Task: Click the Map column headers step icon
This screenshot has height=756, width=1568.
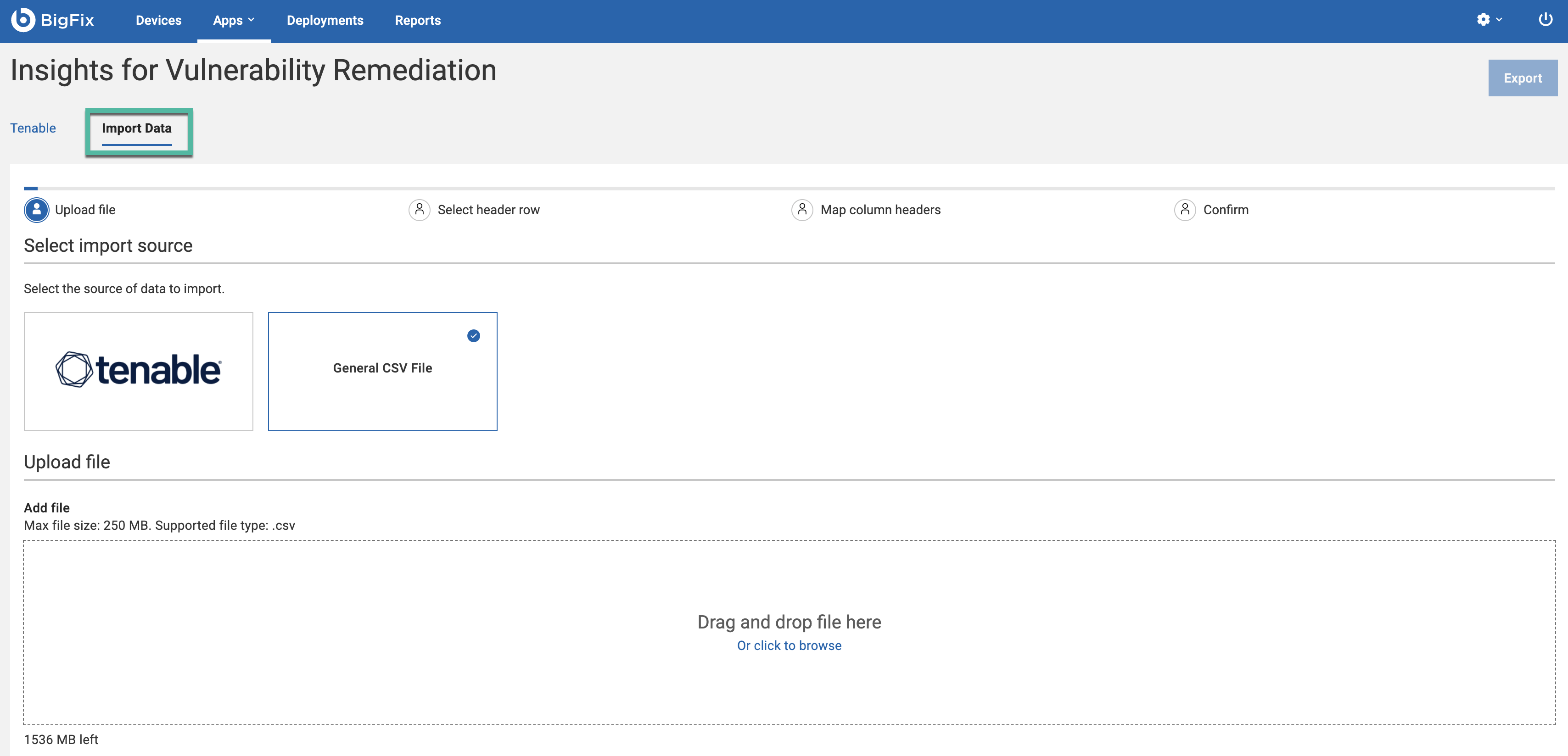Action: (801, 210)
